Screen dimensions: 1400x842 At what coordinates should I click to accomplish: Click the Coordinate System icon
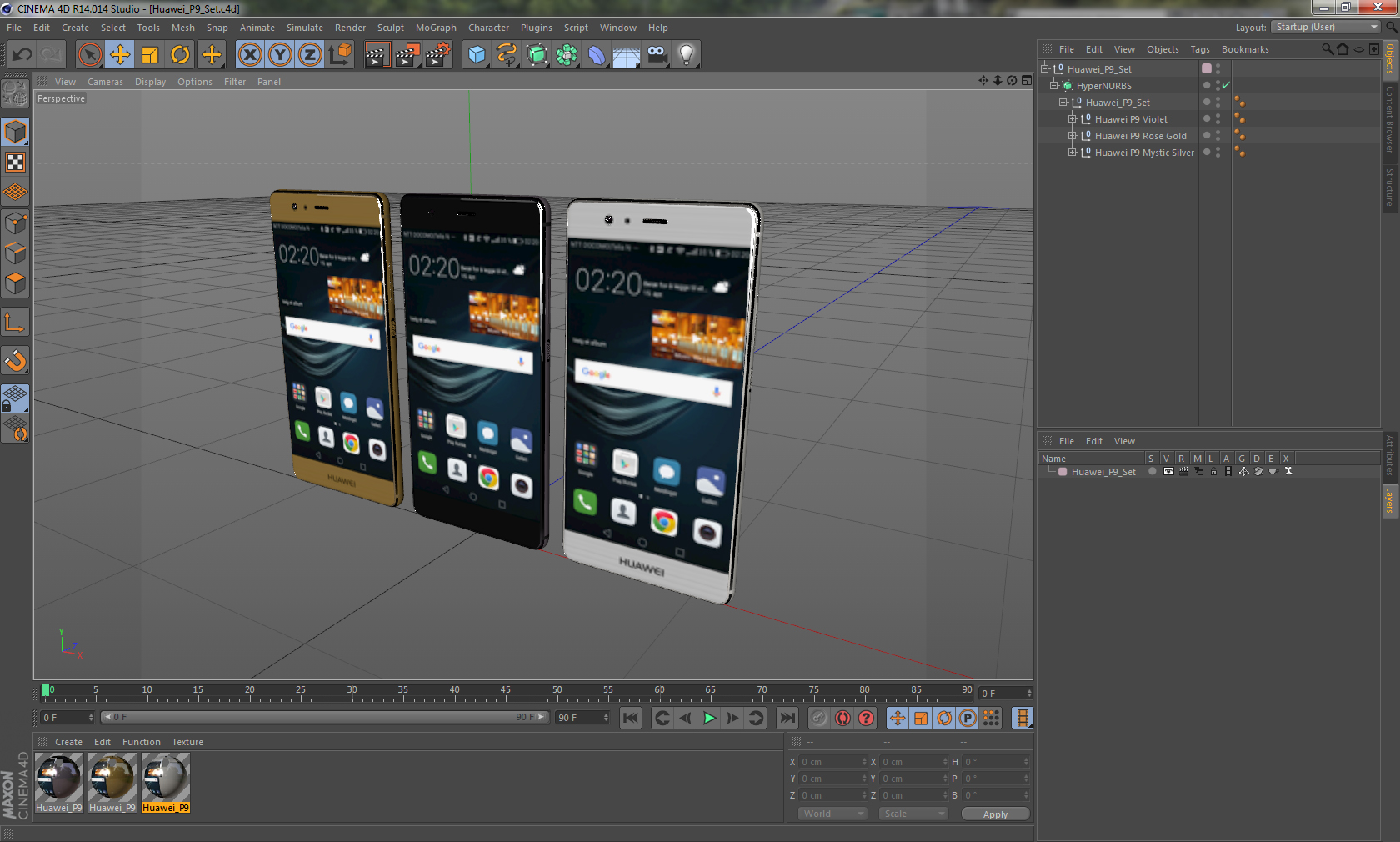click(340, 55)
